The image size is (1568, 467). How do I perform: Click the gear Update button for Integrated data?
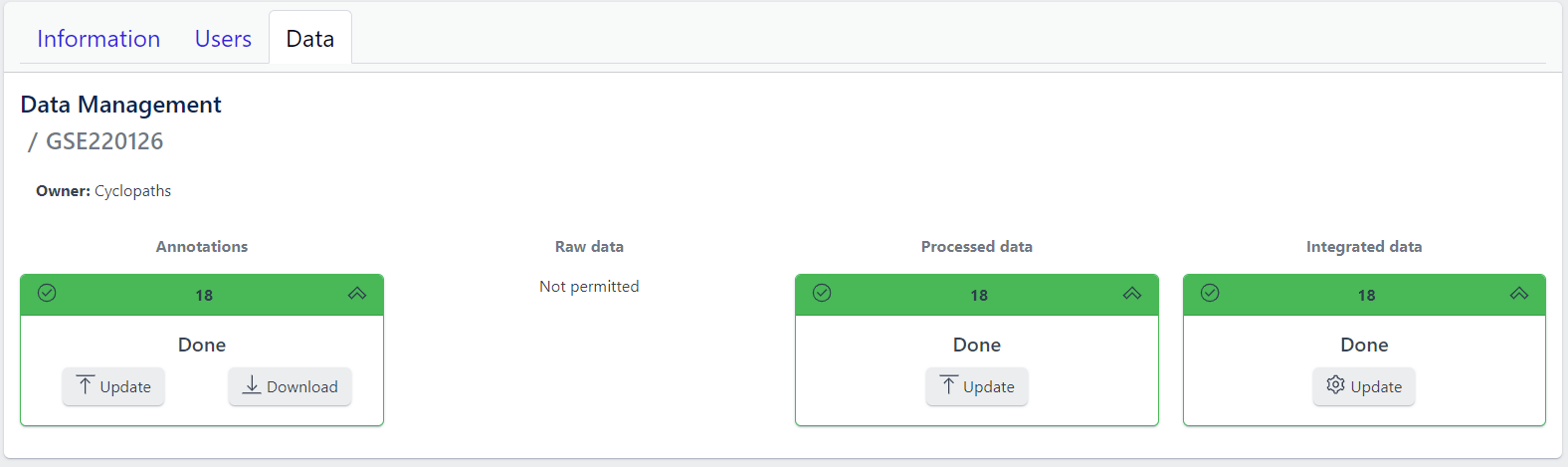point(1363,386)
